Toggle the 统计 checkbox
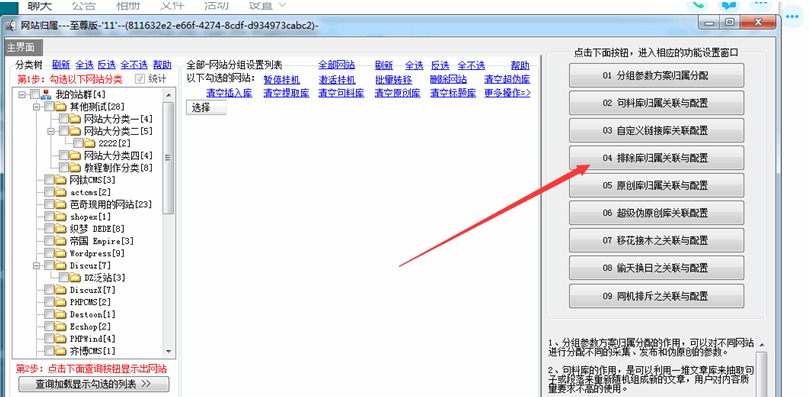Screen dimensions: 809x397 [x=139, y=79]
